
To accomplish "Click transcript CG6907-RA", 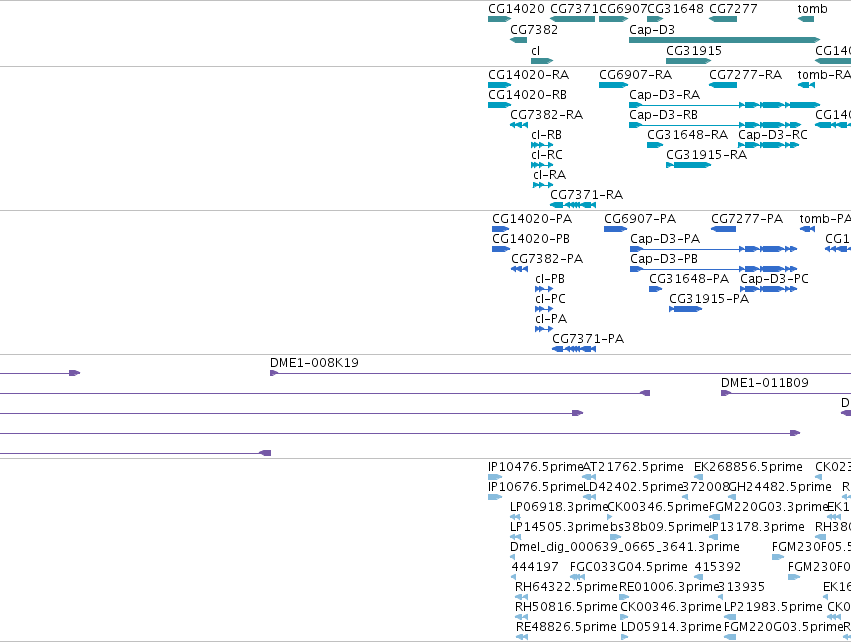I will [613, 85].
